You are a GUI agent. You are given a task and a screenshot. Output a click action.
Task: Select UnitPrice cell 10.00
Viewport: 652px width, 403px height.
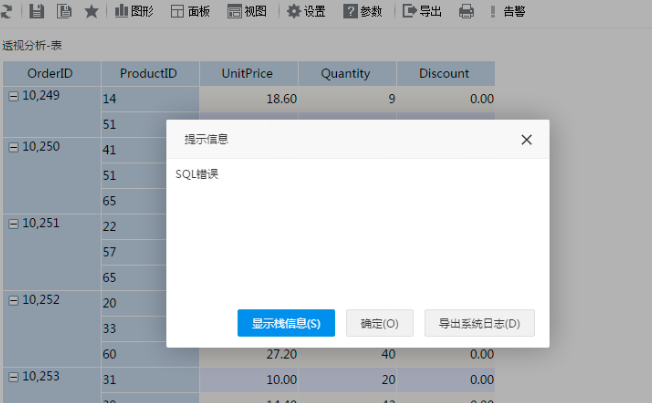(249, 380)
